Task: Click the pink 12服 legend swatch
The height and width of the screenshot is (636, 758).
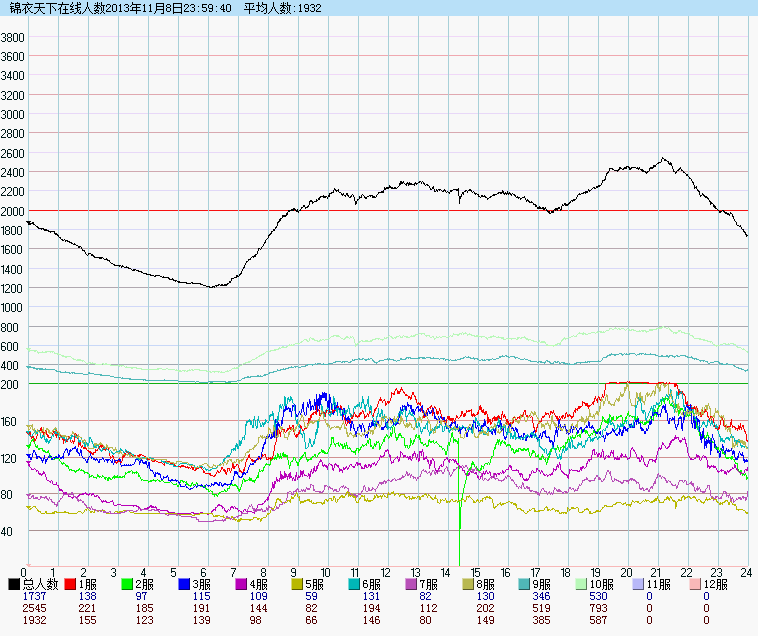Action: [695, 583]
